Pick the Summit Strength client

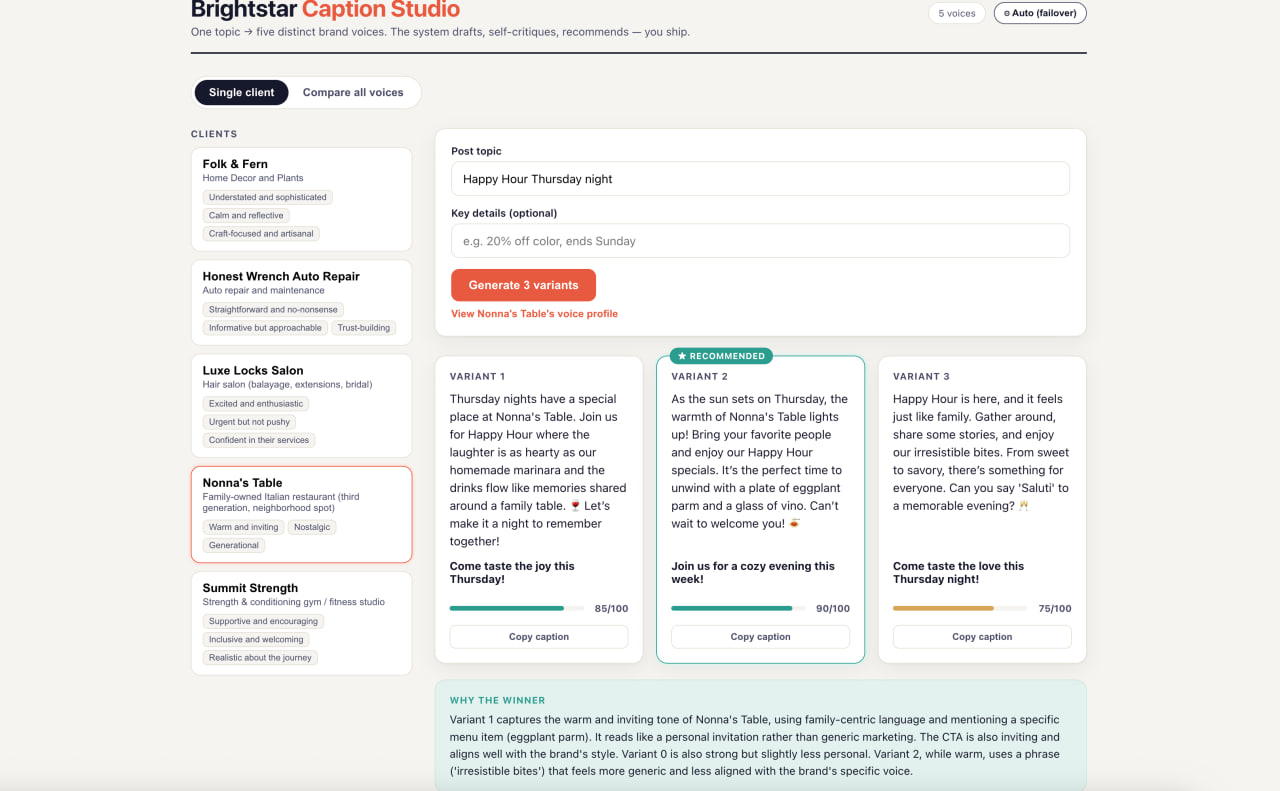pyautogui.click(x=301, y=623)
